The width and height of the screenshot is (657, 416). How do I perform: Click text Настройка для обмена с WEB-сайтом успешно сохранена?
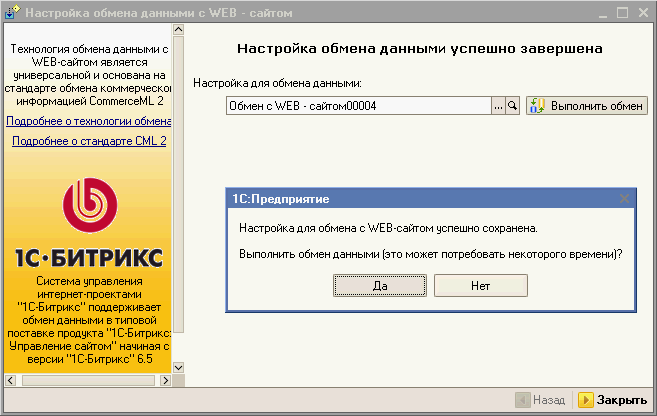coord(388,228)
